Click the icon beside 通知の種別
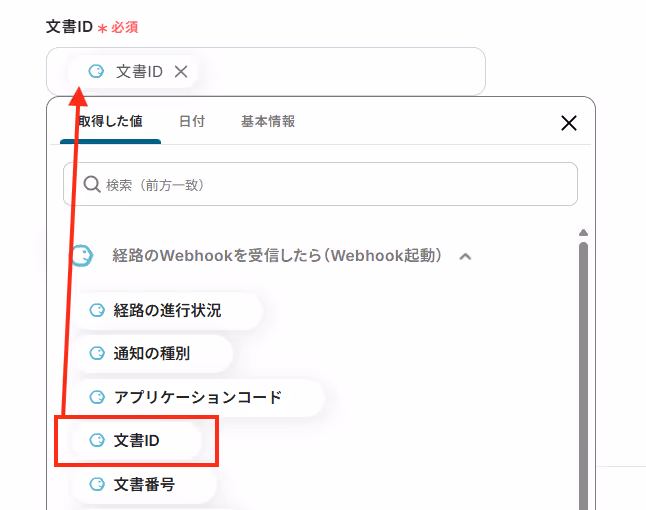The image size is (646, 510). coord(97,353)
